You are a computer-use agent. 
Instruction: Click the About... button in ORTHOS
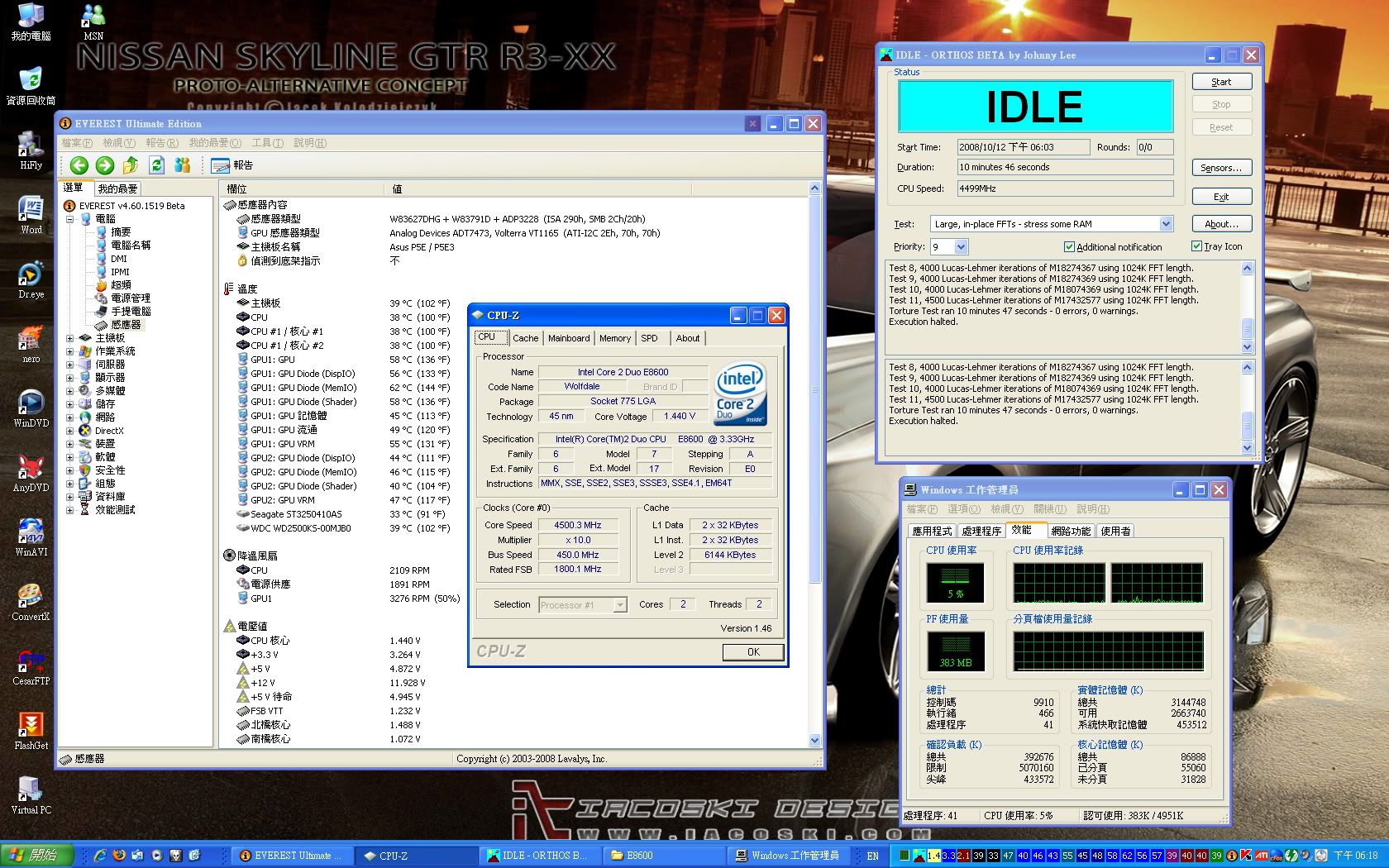[1221, 224]
